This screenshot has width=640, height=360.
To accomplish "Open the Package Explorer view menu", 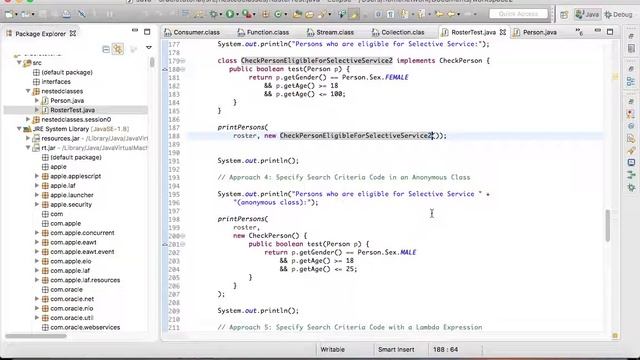I will point(149,48).
